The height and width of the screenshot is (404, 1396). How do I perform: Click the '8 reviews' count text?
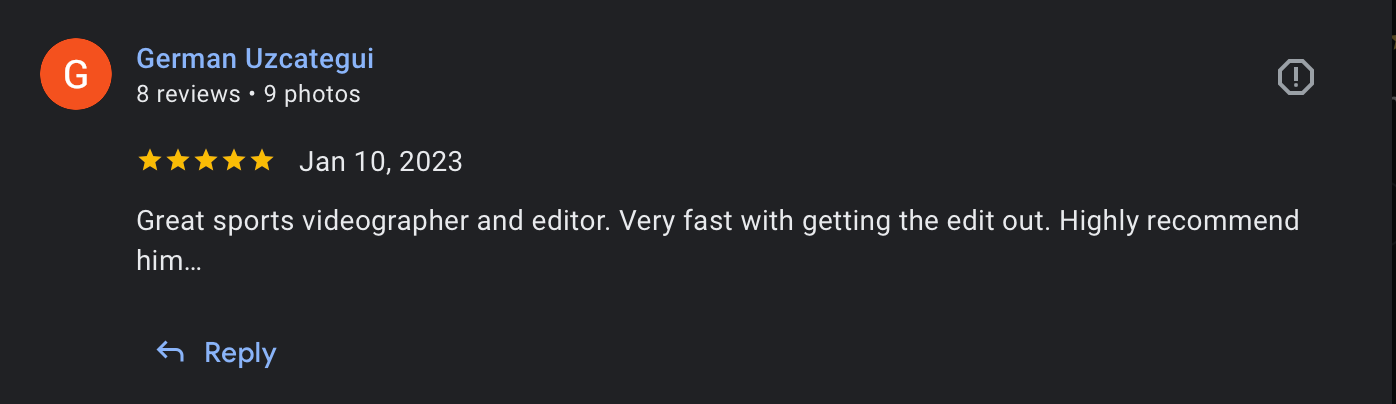188,95
